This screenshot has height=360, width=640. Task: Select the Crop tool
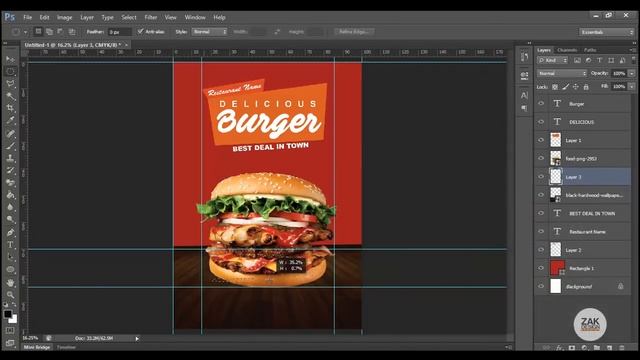click(x=10, y=108)
